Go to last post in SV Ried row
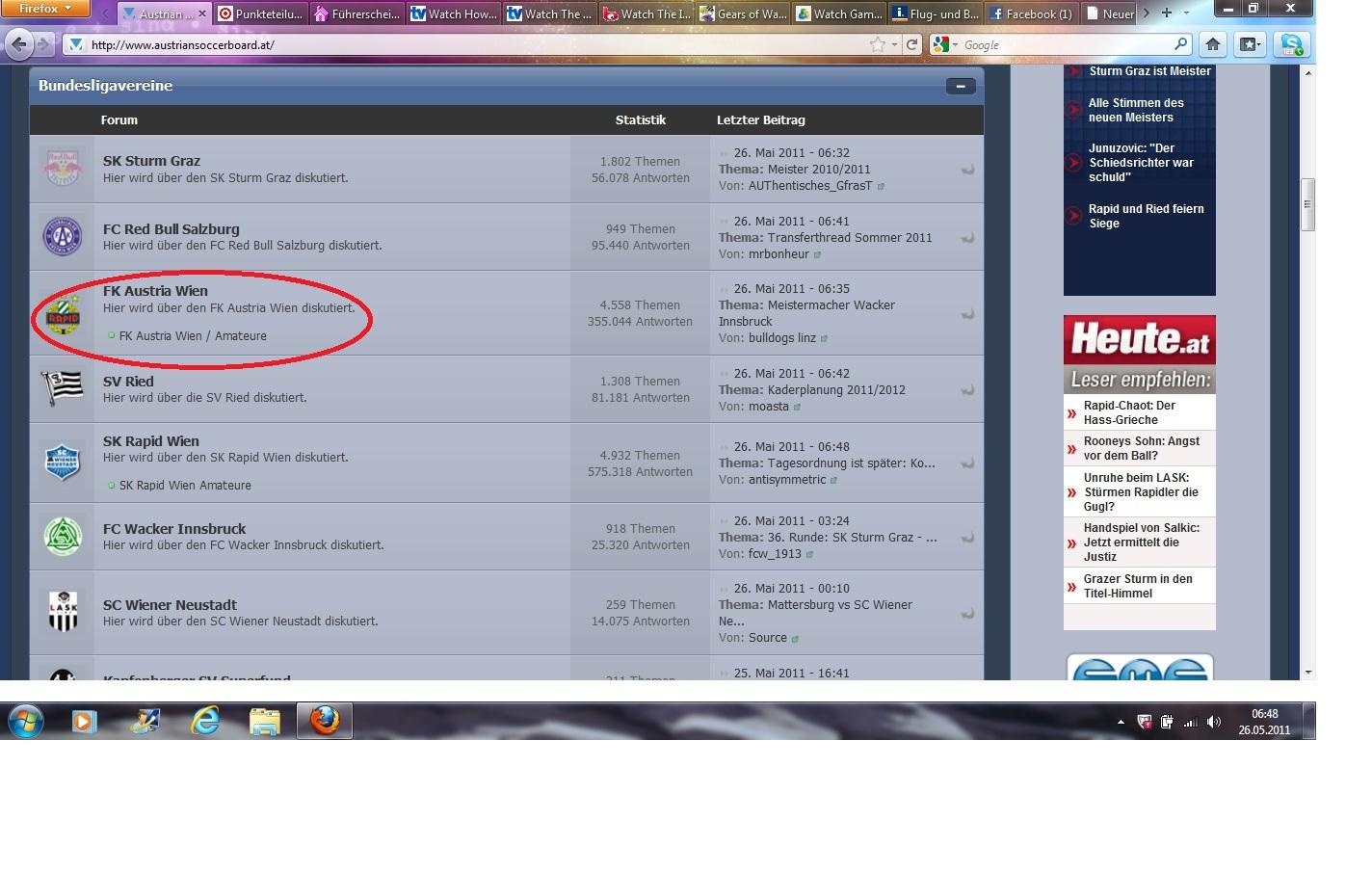 point(967,390)
